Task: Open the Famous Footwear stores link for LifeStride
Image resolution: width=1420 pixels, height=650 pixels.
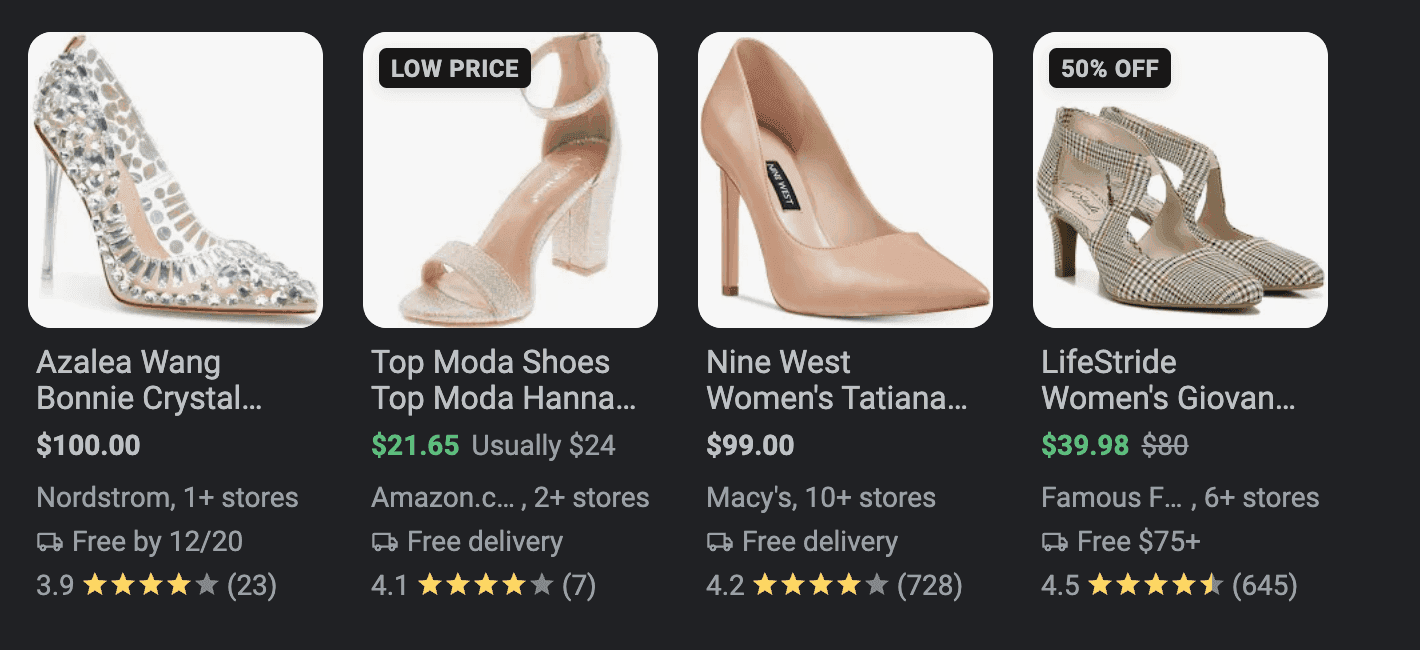Action: point(1180,497)
